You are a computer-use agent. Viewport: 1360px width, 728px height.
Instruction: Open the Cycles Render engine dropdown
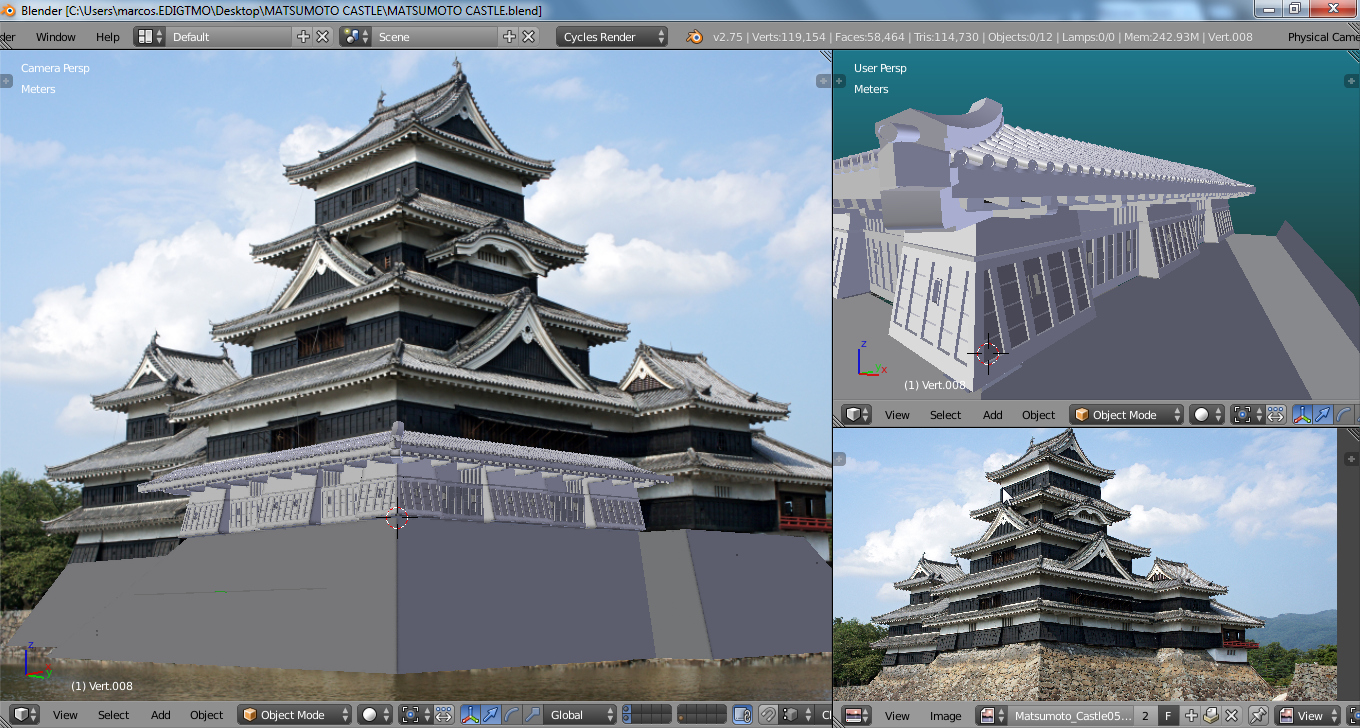point(612,37)
